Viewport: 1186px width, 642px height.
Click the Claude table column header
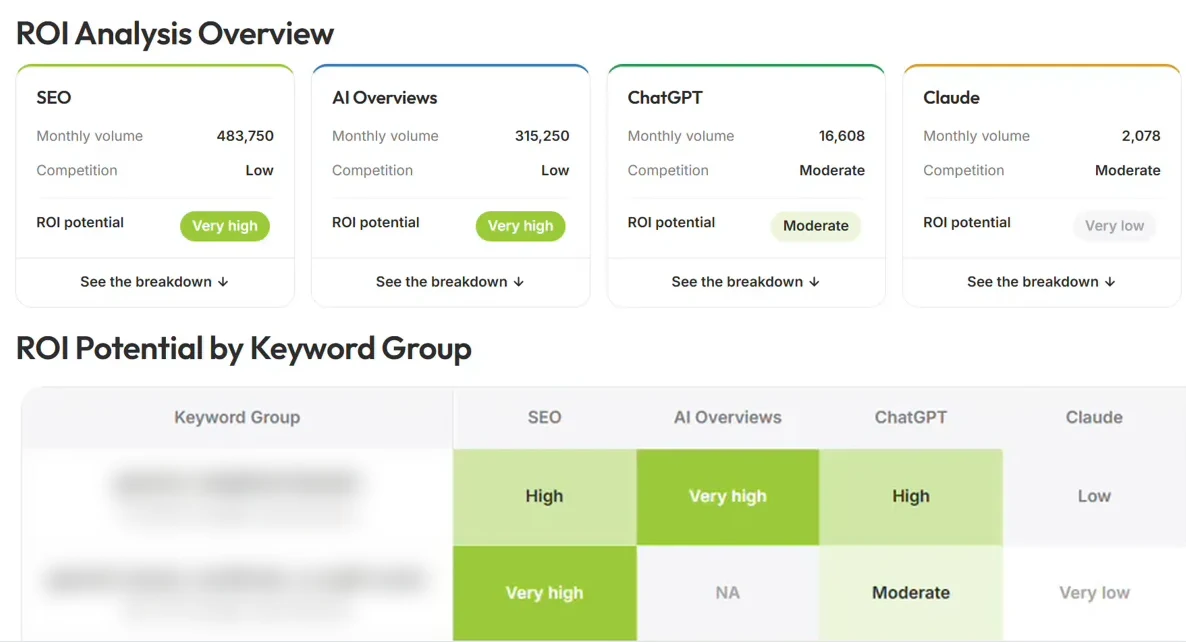(x=1094, y=417)
